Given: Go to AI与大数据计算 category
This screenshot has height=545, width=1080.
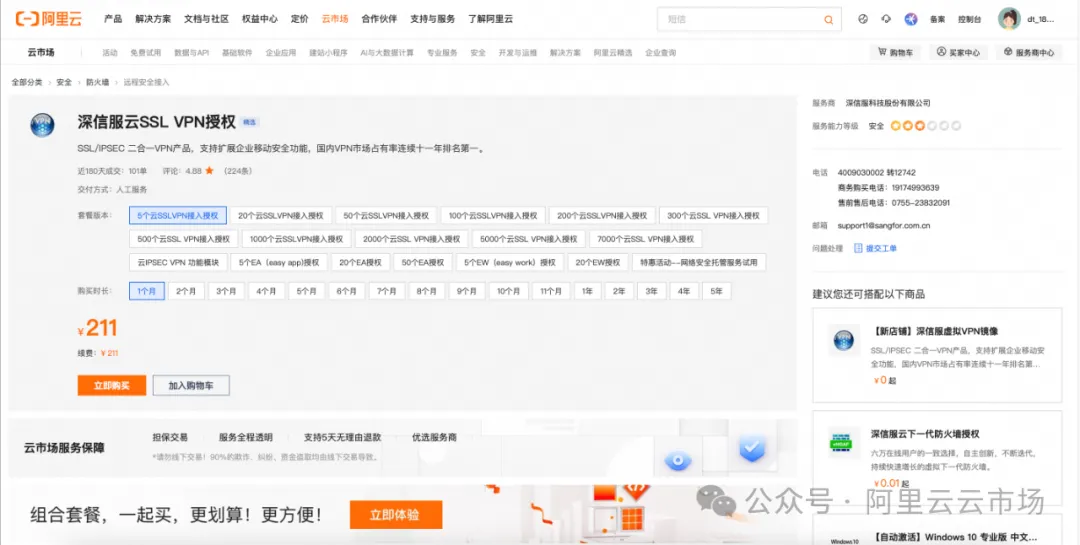Looking at the screenshot, I should tap(387, 52).
